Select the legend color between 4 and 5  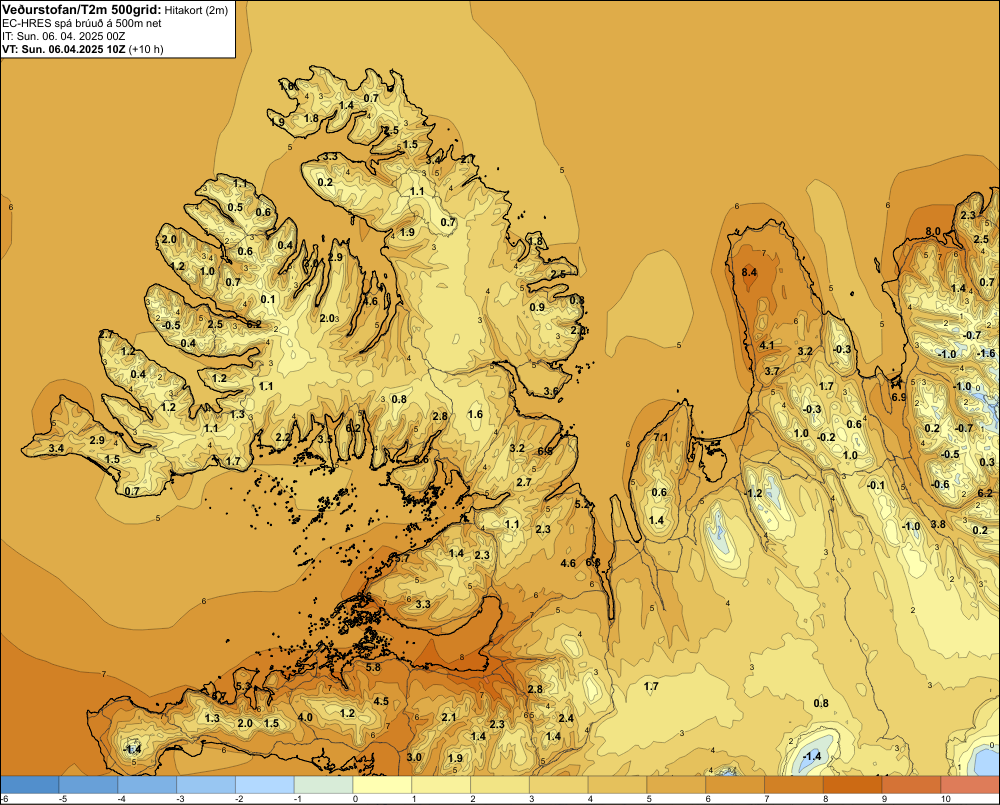[617, 785]
